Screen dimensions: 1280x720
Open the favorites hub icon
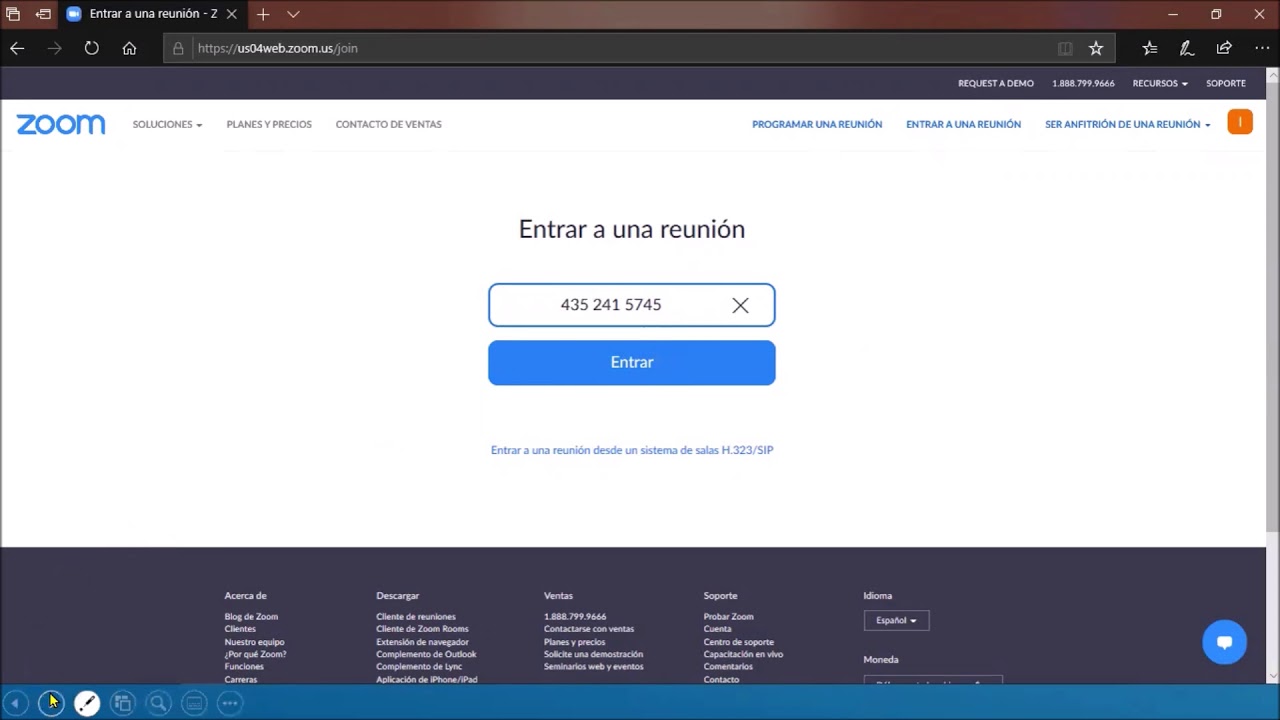click(1149, 48)
